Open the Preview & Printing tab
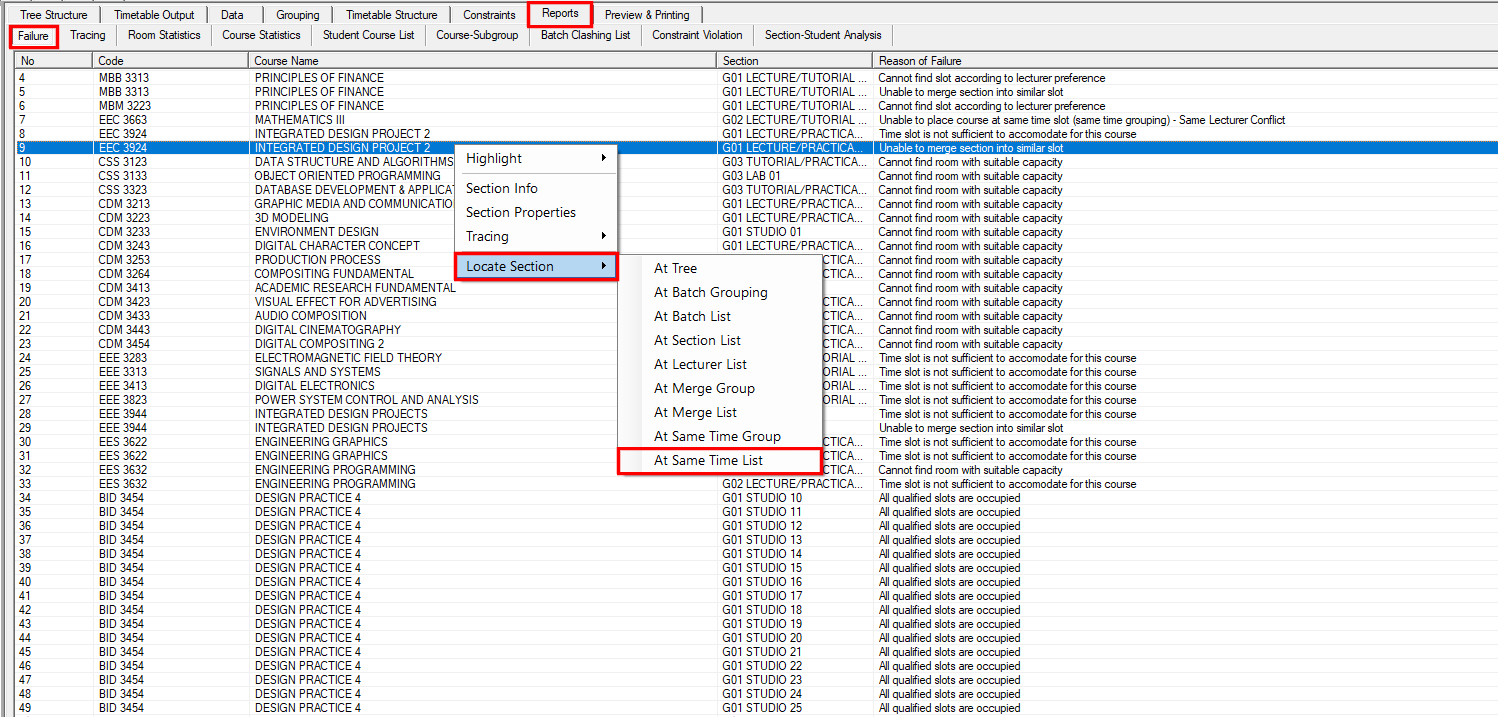1498x717 pixels. (x=647, y=15)
